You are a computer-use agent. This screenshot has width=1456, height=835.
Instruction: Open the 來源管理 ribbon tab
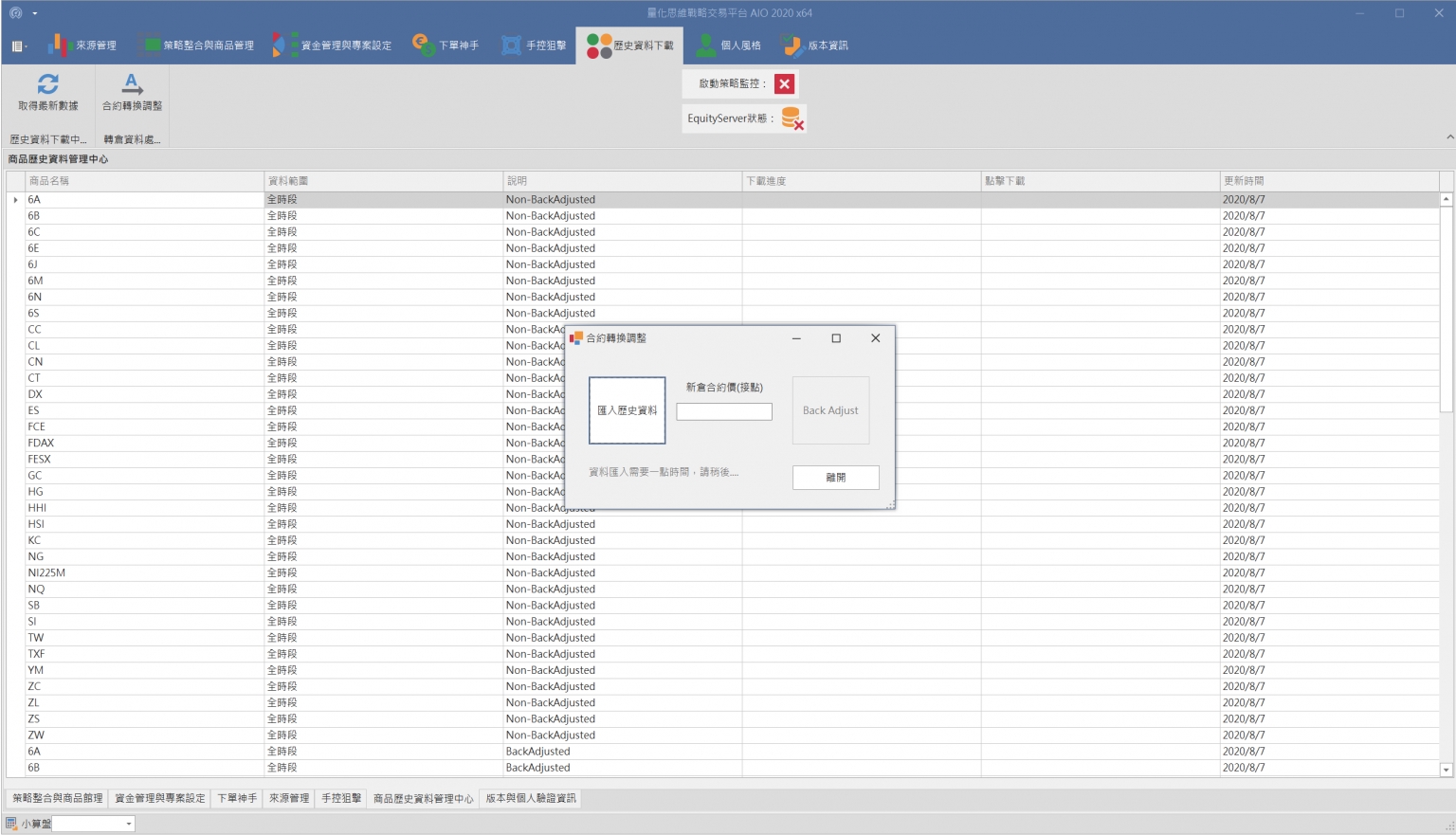[x=83, y=45]
